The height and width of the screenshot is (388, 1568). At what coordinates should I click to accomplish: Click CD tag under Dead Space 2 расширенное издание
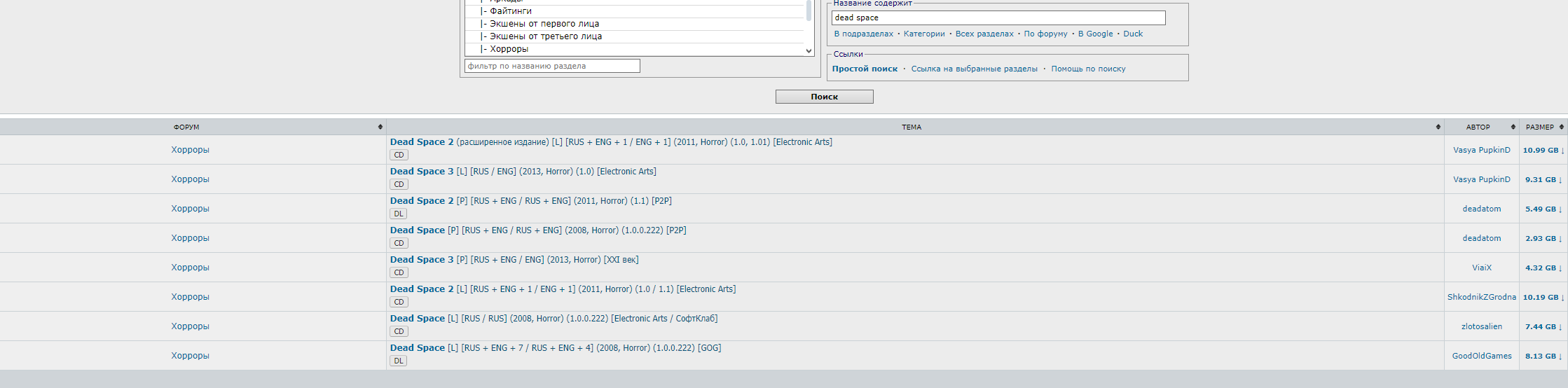pyautogui.click(x=399, y=155)
